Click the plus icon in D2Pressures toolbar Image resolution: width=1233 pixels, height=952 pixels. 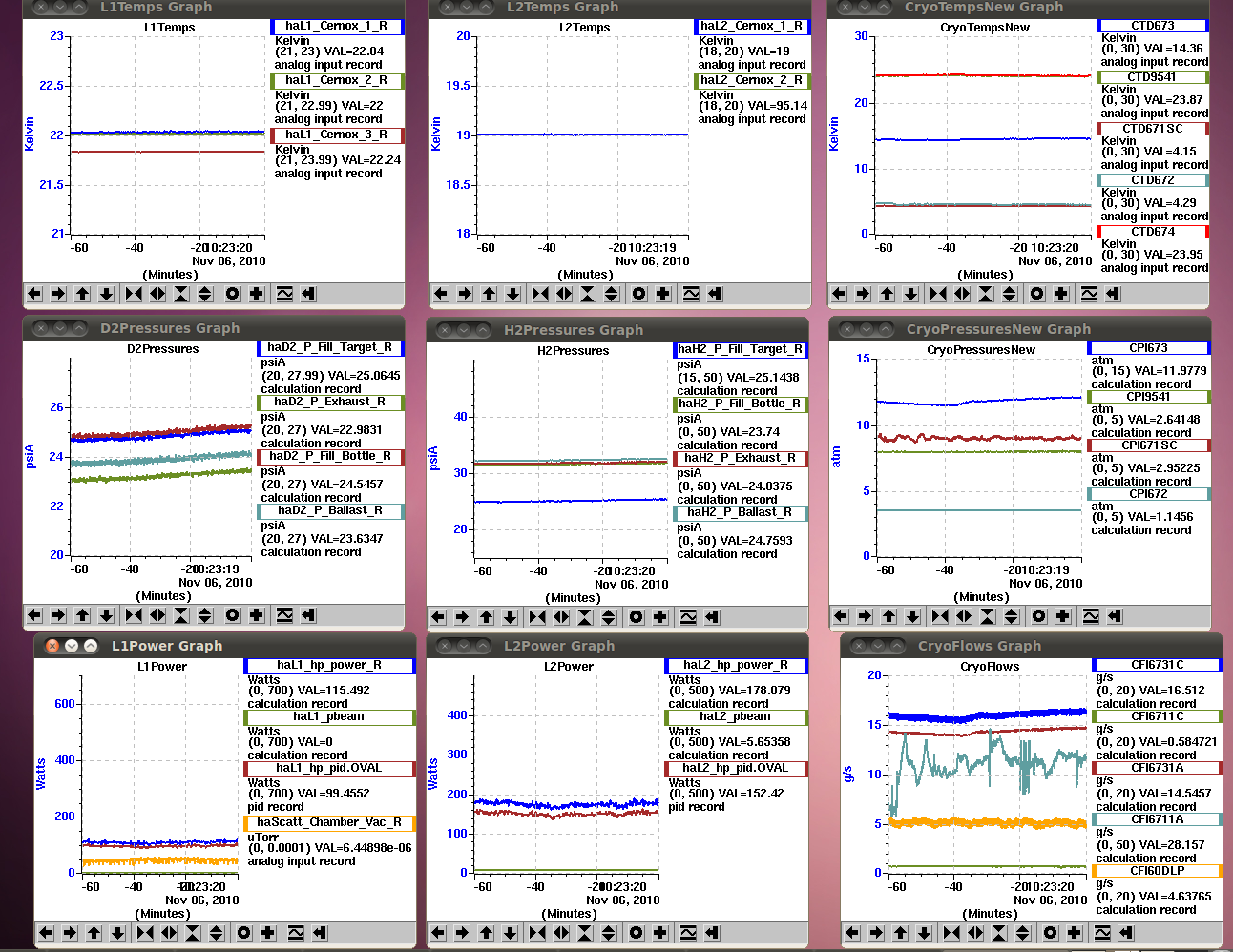[257, 615]
